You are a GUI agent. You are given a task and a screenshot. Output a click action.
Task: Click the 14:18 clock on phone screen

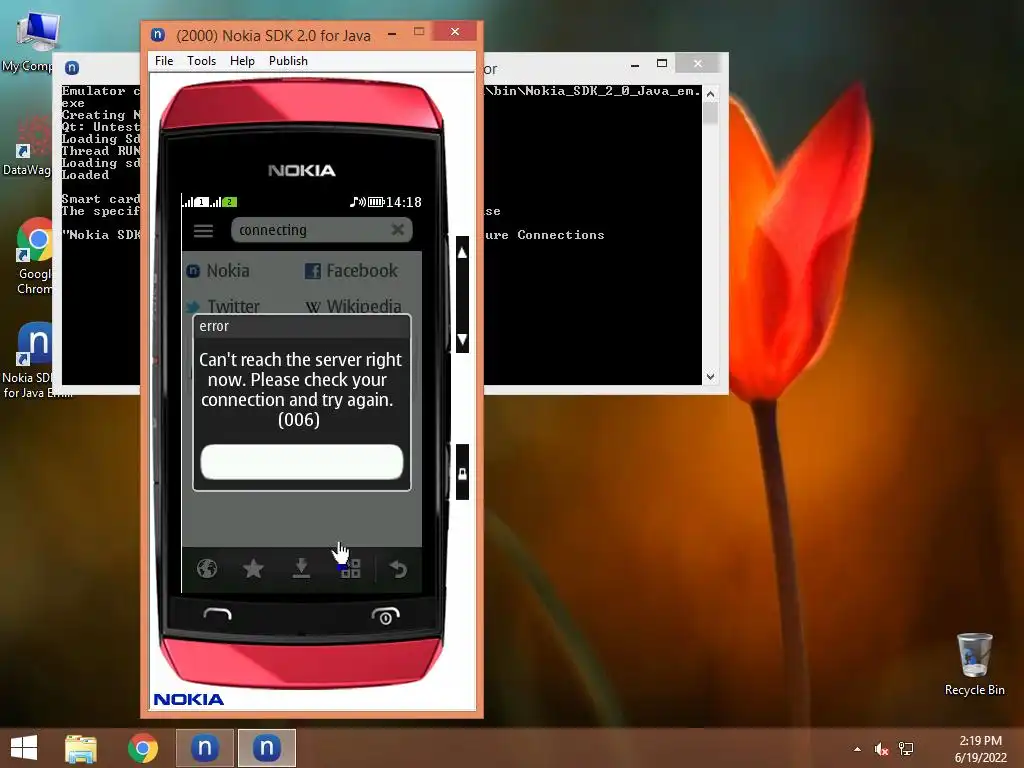(404, 202)
